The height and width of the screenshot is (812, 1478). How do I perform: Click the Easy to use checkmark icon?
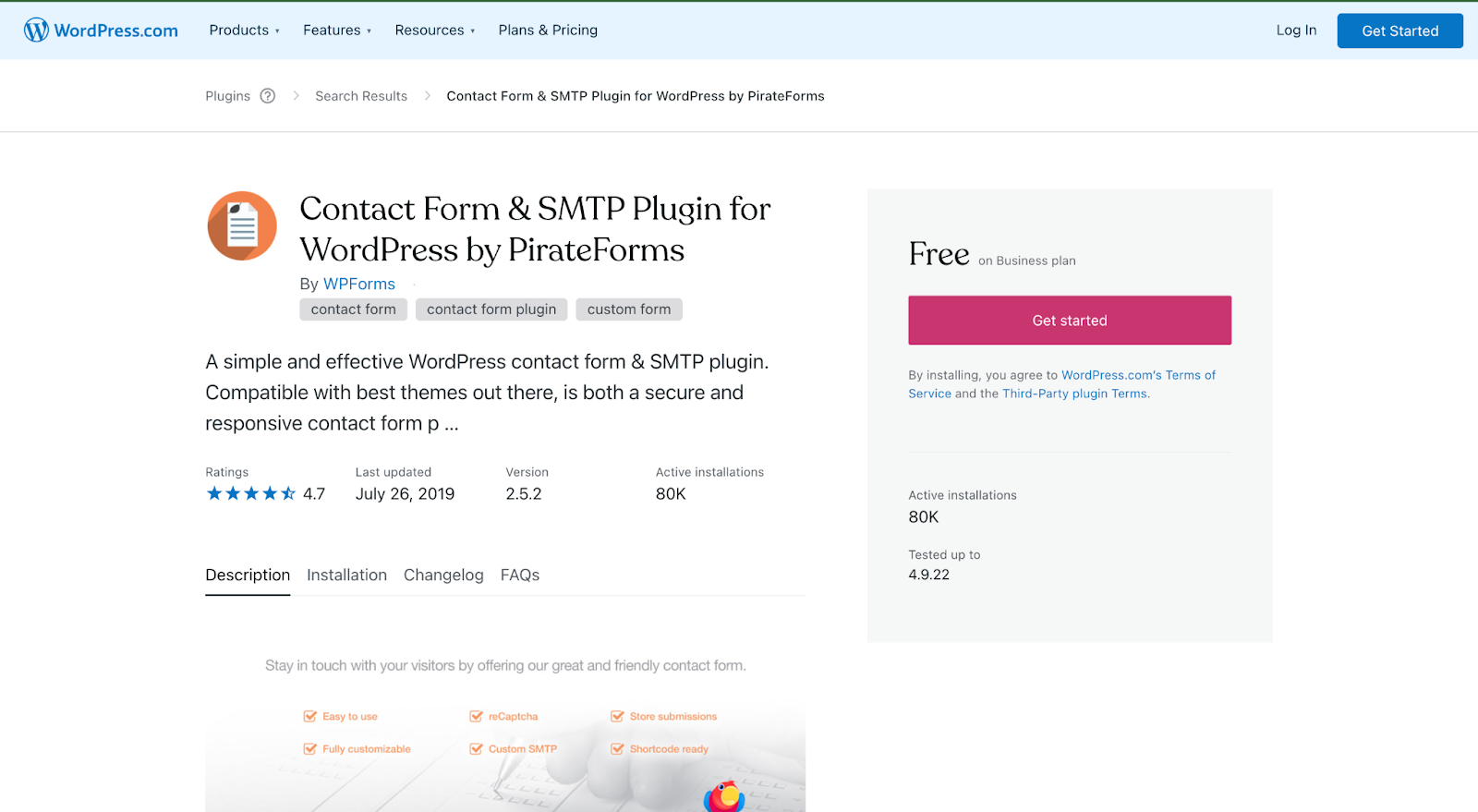[310, 717]
